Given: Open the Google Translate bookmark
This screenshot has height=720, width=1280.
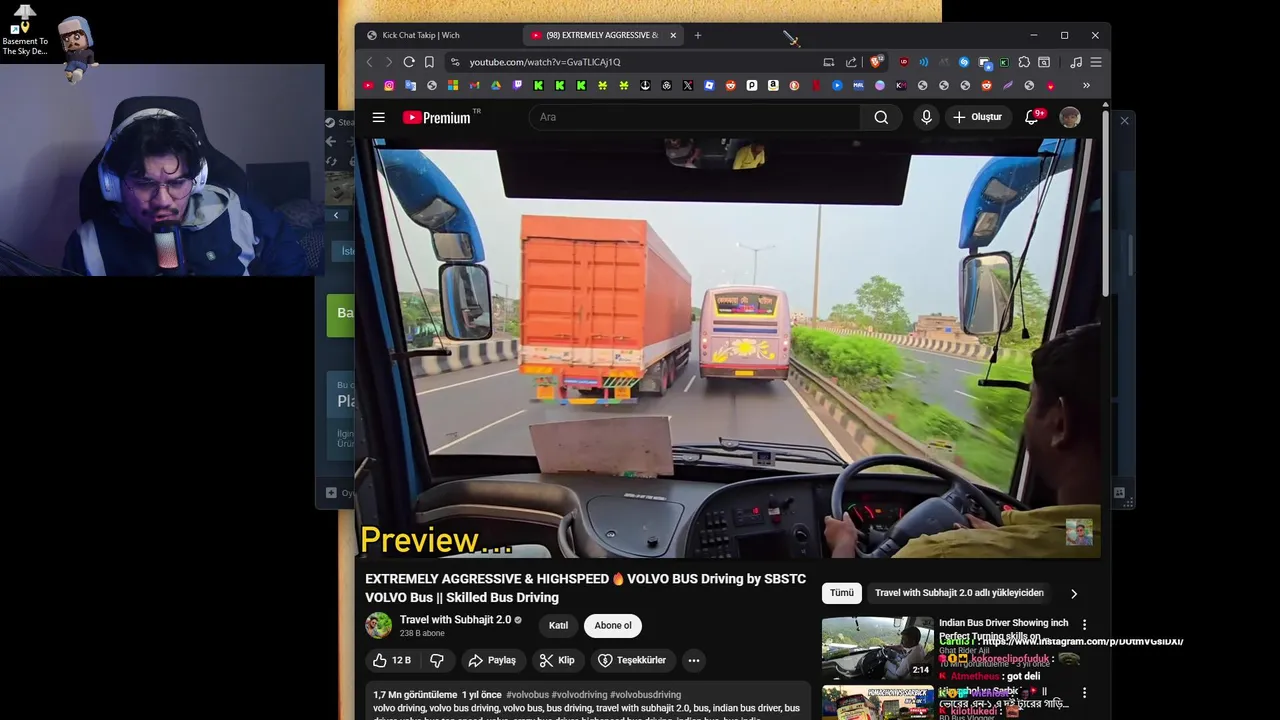Looking at the screenshot, I should [410, 86].
